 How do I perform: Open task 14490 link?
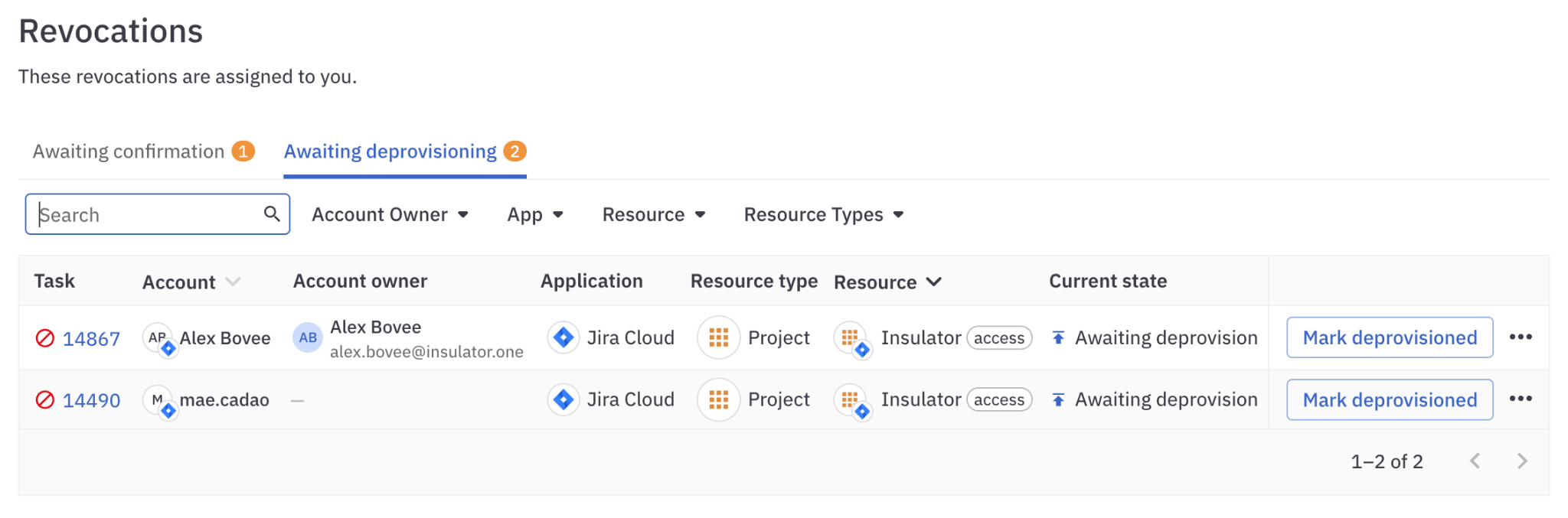(91, 400)
